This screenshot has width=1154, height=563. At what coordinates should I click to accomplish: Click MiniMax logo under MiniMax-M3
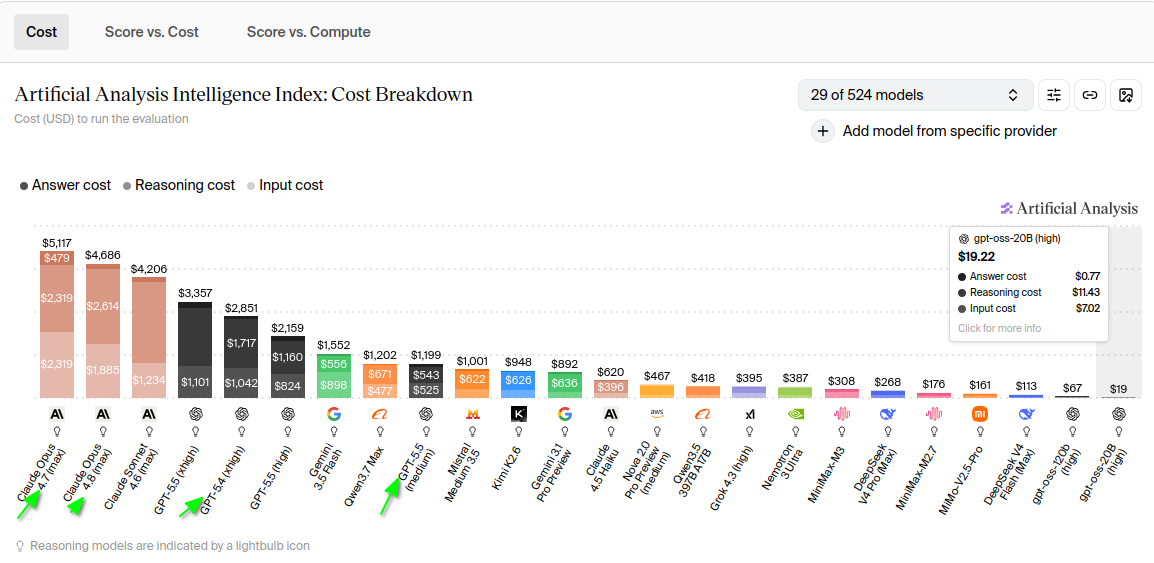pyautogui.click(x=841, y=414)
